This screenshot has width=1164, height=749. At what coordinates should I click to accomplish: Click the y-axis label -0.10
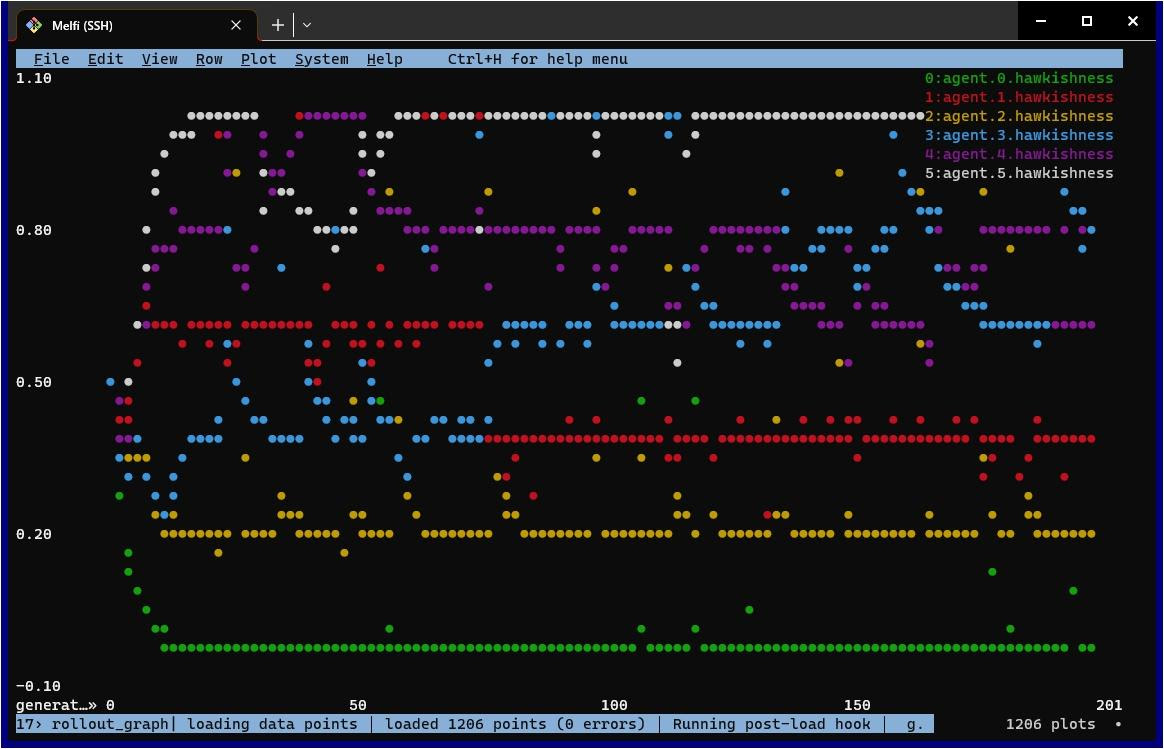click(x=39, y=686)
